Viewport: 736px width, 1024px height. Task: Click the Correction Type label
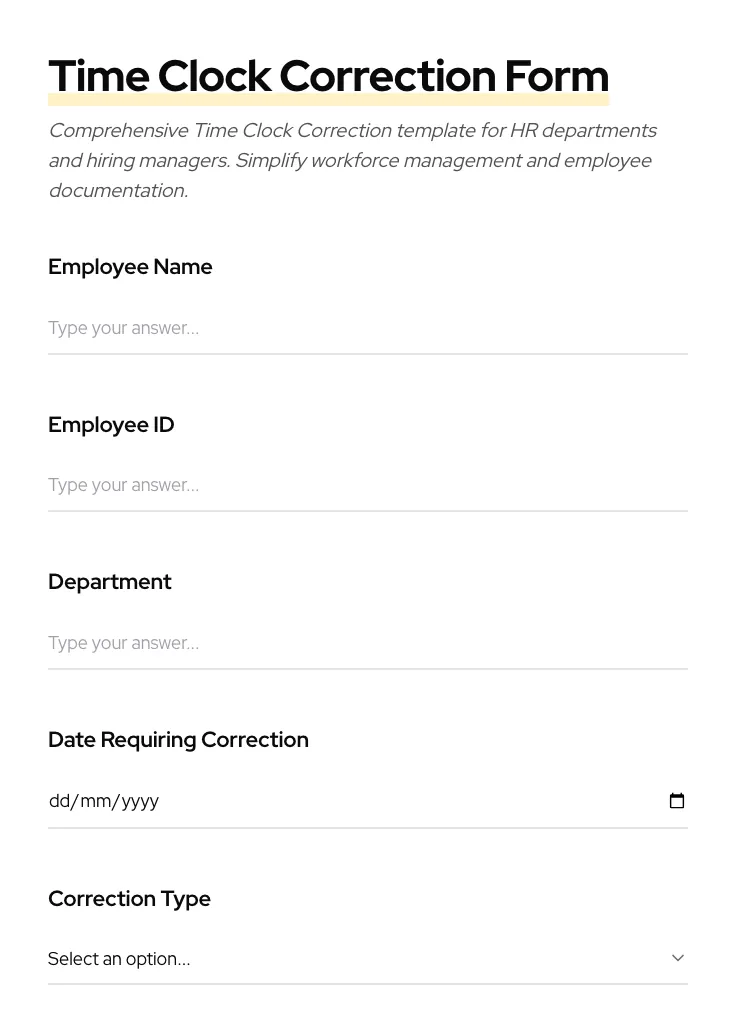[129, 899]
